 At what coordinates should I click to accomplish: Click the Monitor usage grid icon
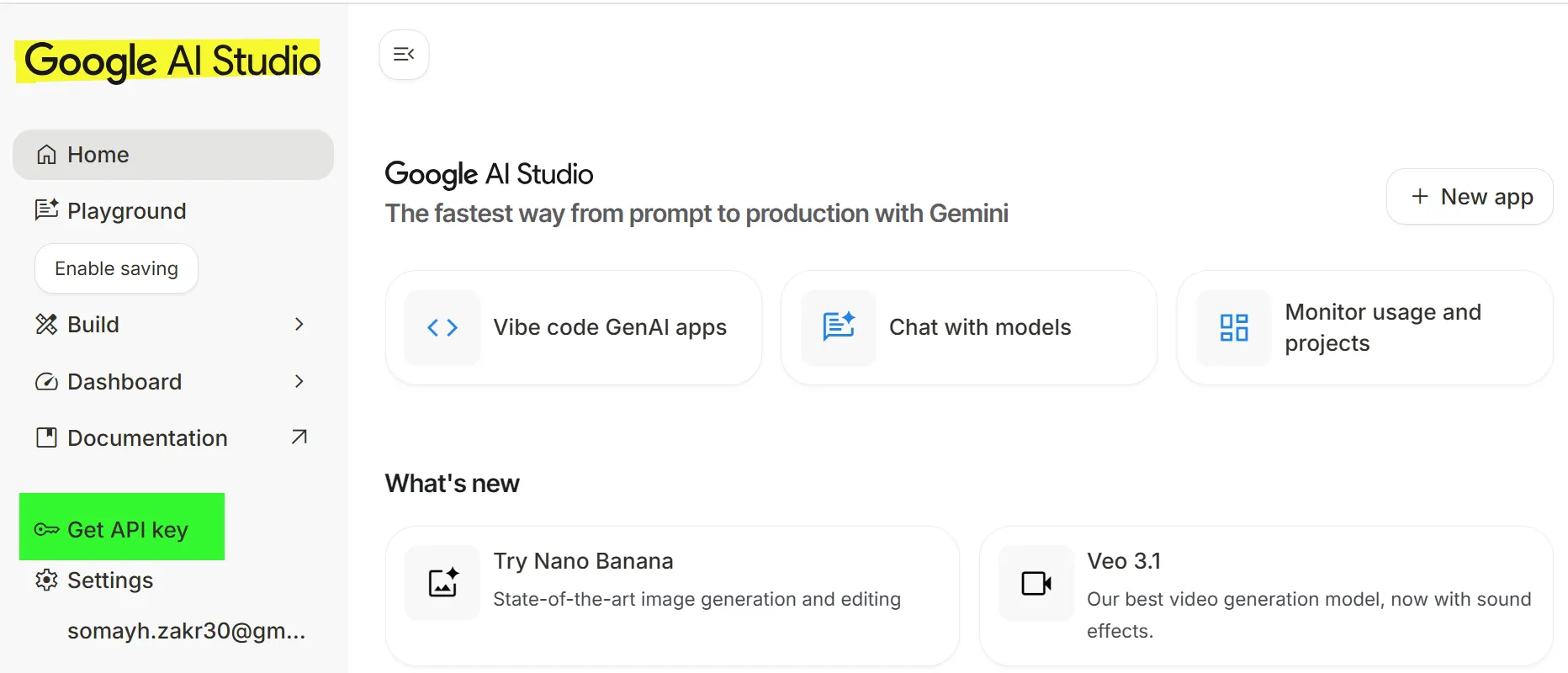tap(1234, 327)
